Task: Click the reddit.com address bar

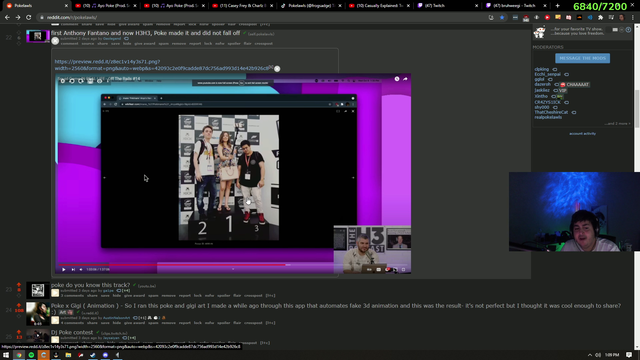Action: tap(261, 18)
